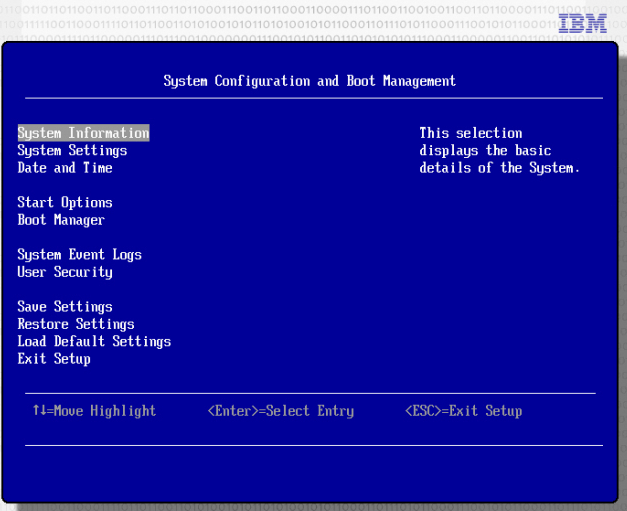
Task: Click the ESC=Exit Setup key hint
Action: pos(463,411)
